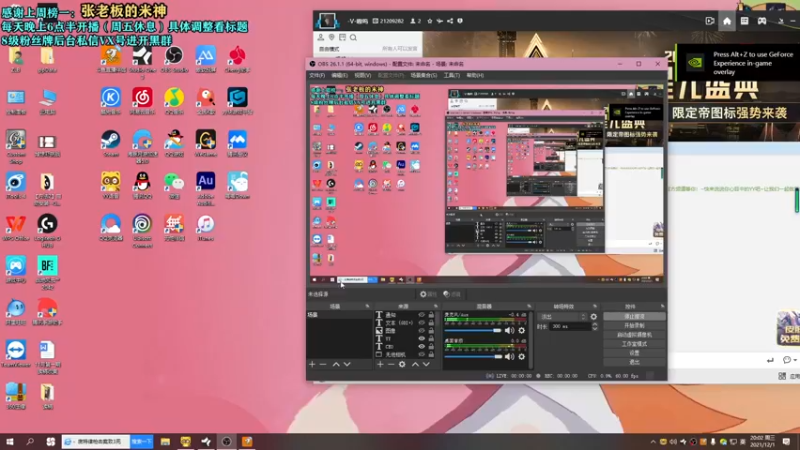Screen dimensions: 800x450
Task: Toggle visibility eye of the fourth source row
Action: pyautogui.click(x=421, y=338)
